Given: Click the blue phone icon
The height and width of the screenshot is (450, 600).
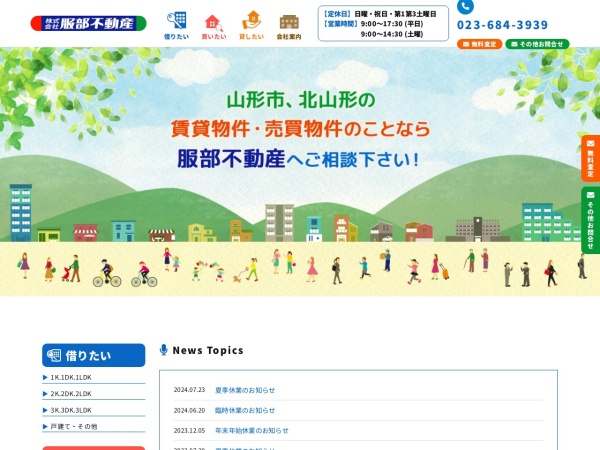Looking at the screenshot, I should 465,6.
